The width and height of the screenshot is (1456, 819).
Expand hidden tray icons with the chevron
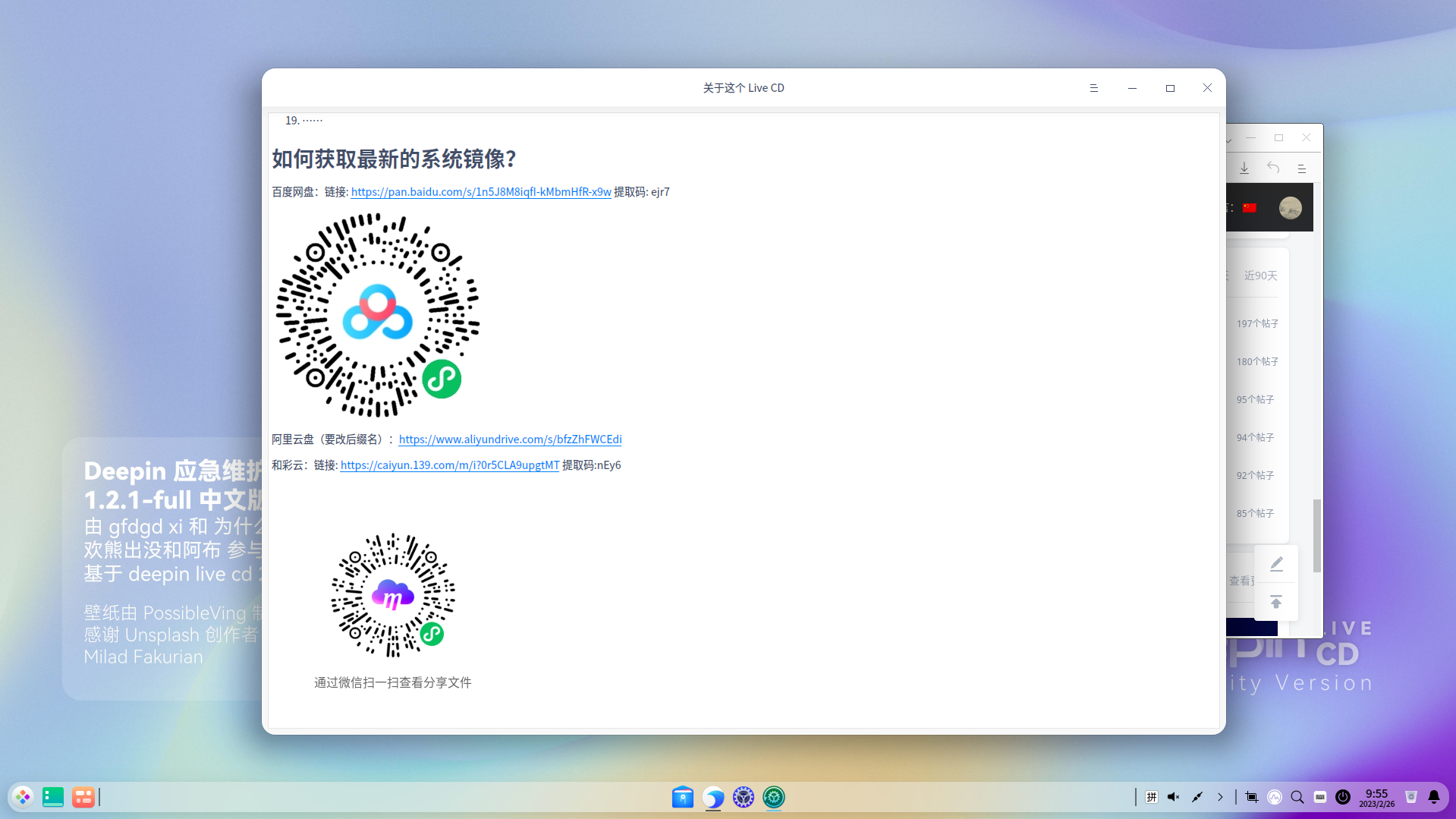[x=1220, y=797]
